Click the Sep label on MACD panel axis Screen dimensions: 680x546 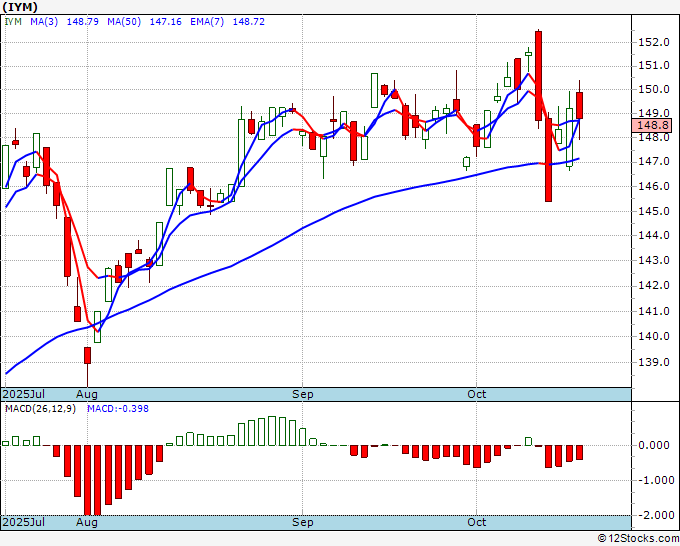[x=302, y=522]
